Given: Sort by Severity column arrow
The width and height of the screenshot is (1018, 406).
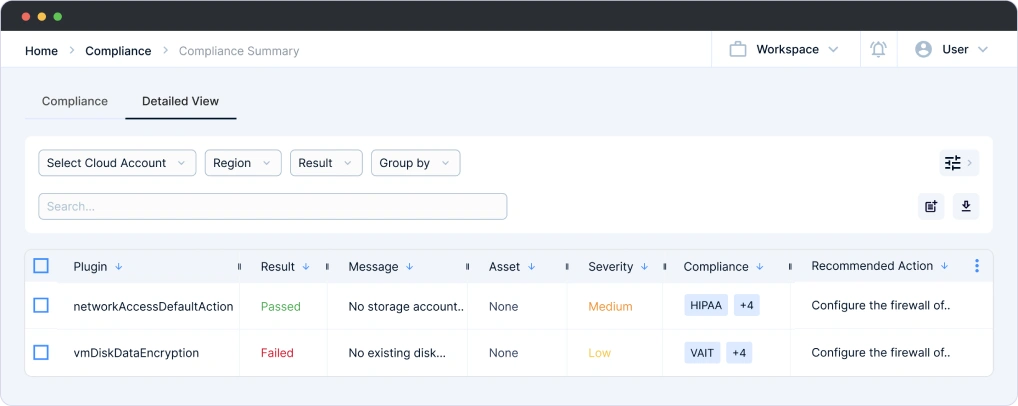Looking at the screenshot, I should coord(645,267).
